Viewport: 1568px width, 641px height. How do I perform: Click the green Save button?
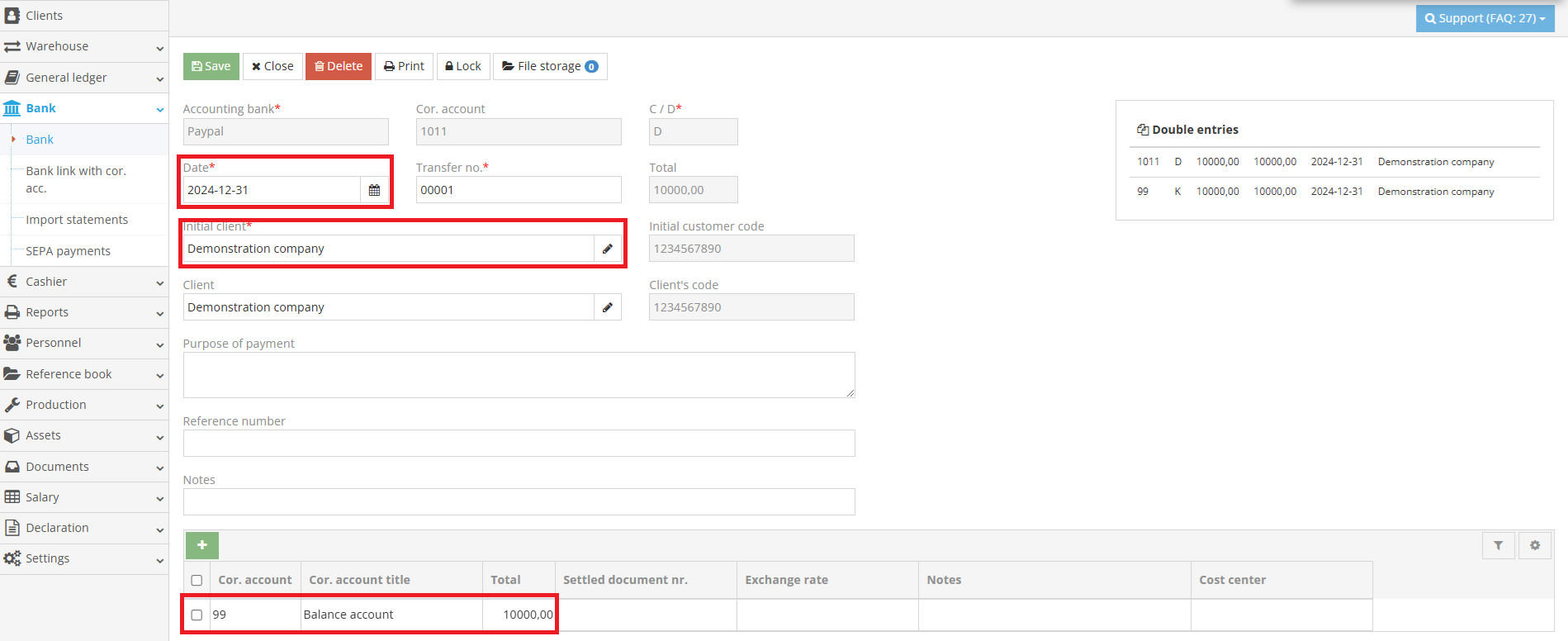click(x=211, y=66)
